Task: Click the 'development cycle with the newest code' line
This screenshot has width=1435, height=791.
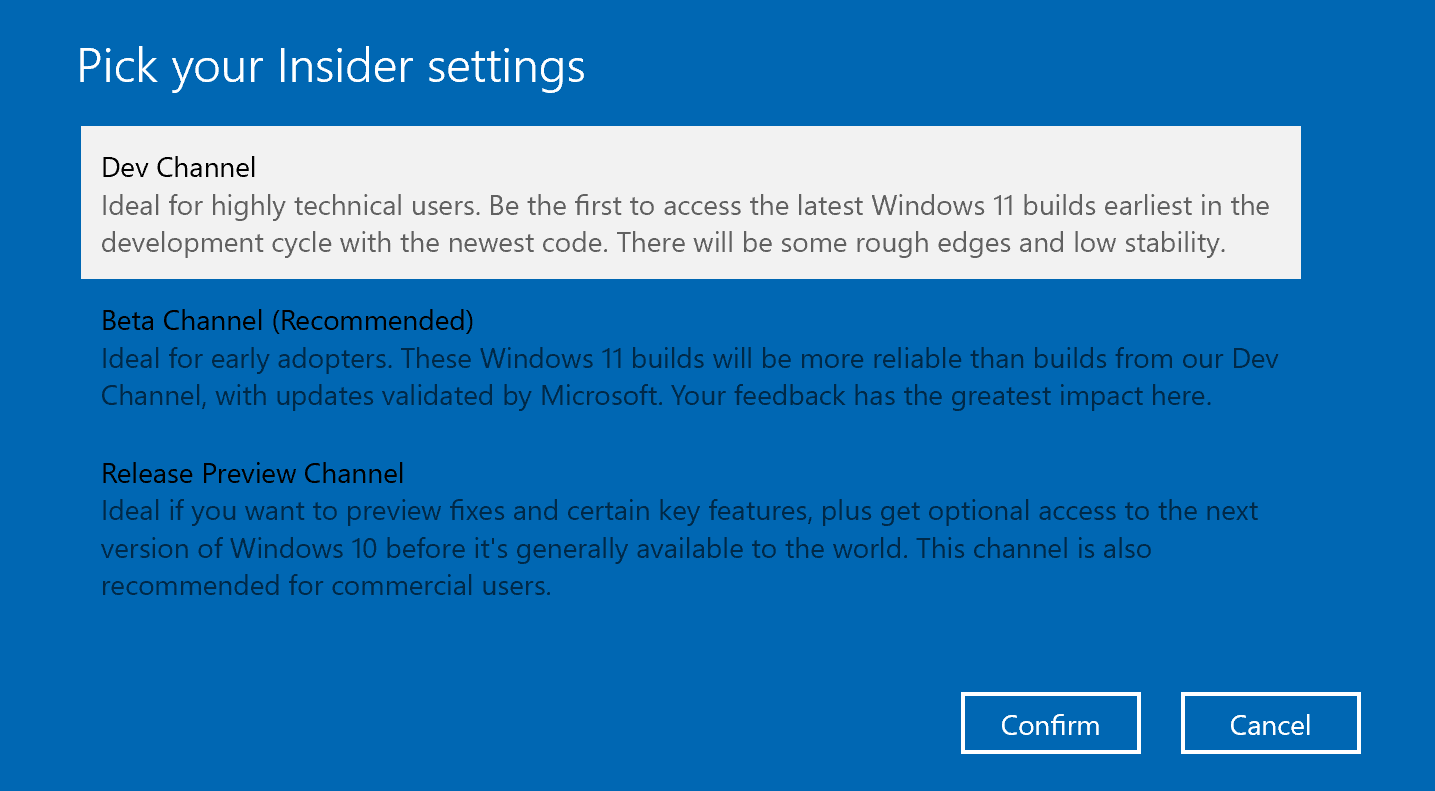Action: (x=663, y=244)
